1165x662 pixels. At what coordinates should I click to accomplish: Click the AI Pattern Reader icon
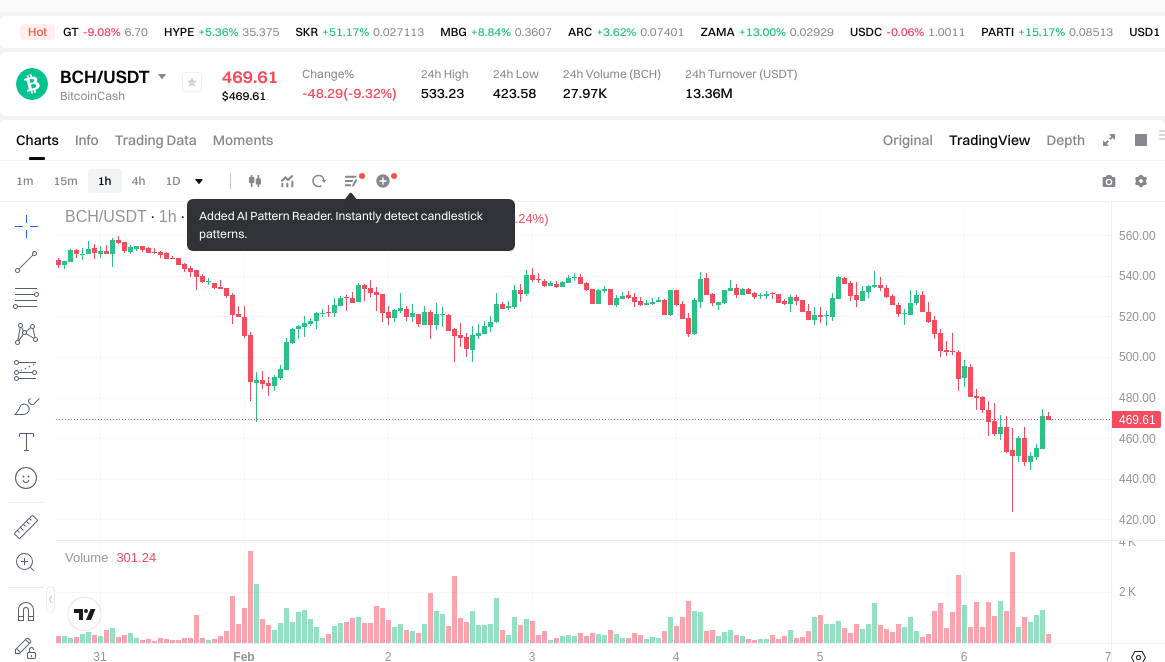tap(351, 181)
